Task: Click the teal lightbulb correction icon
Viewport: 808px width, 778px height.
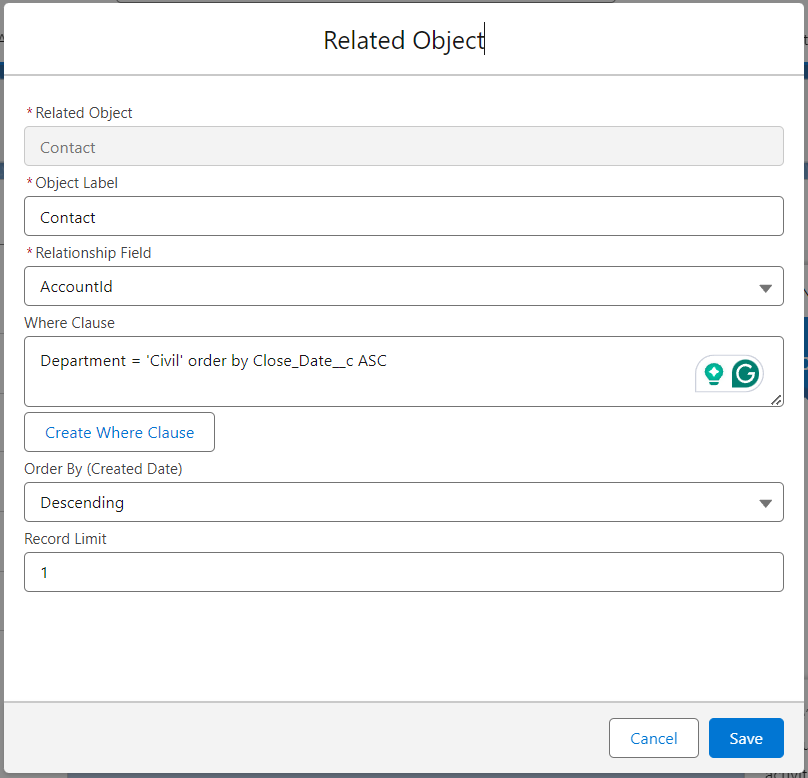Action: click(714, 372)
